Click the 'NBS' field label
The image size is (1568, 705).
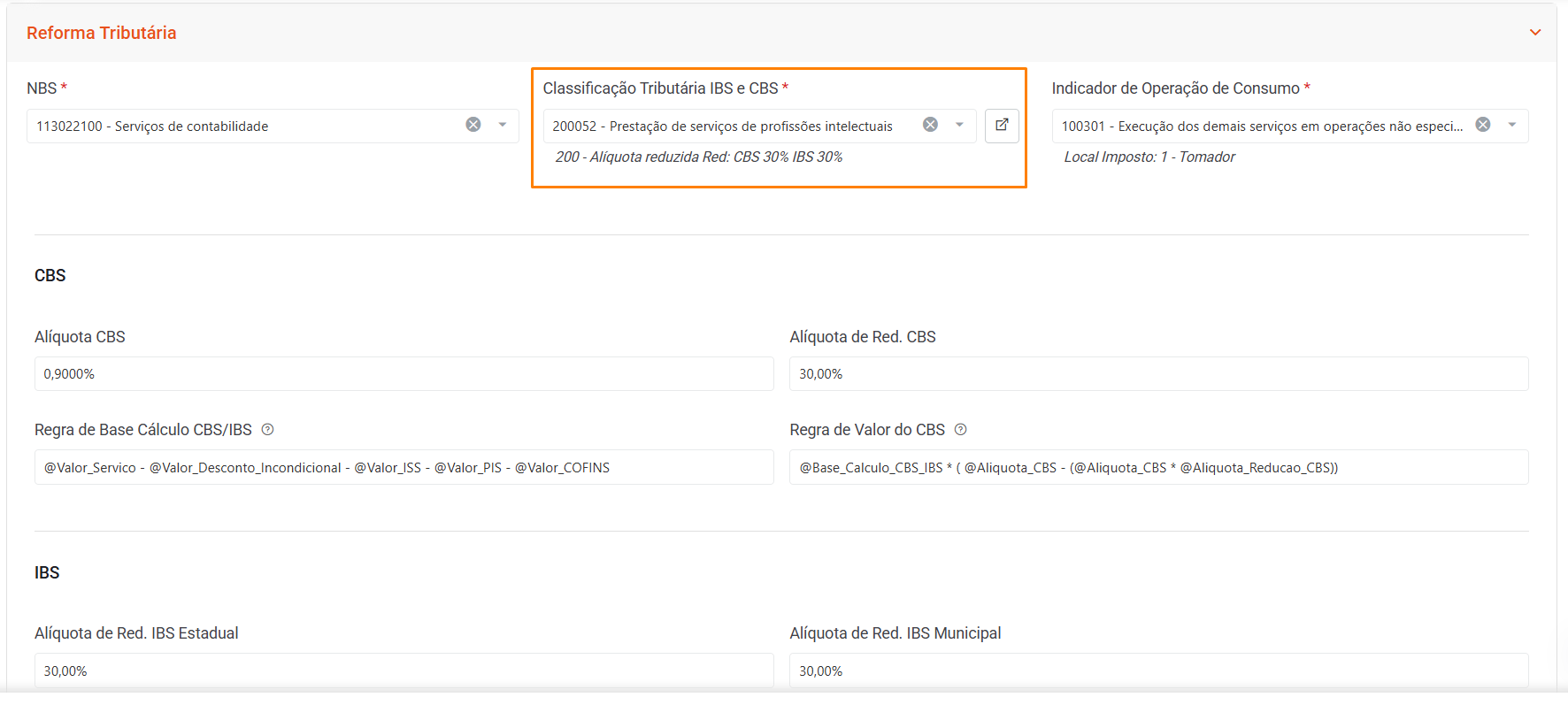click(x=42, y=88)
